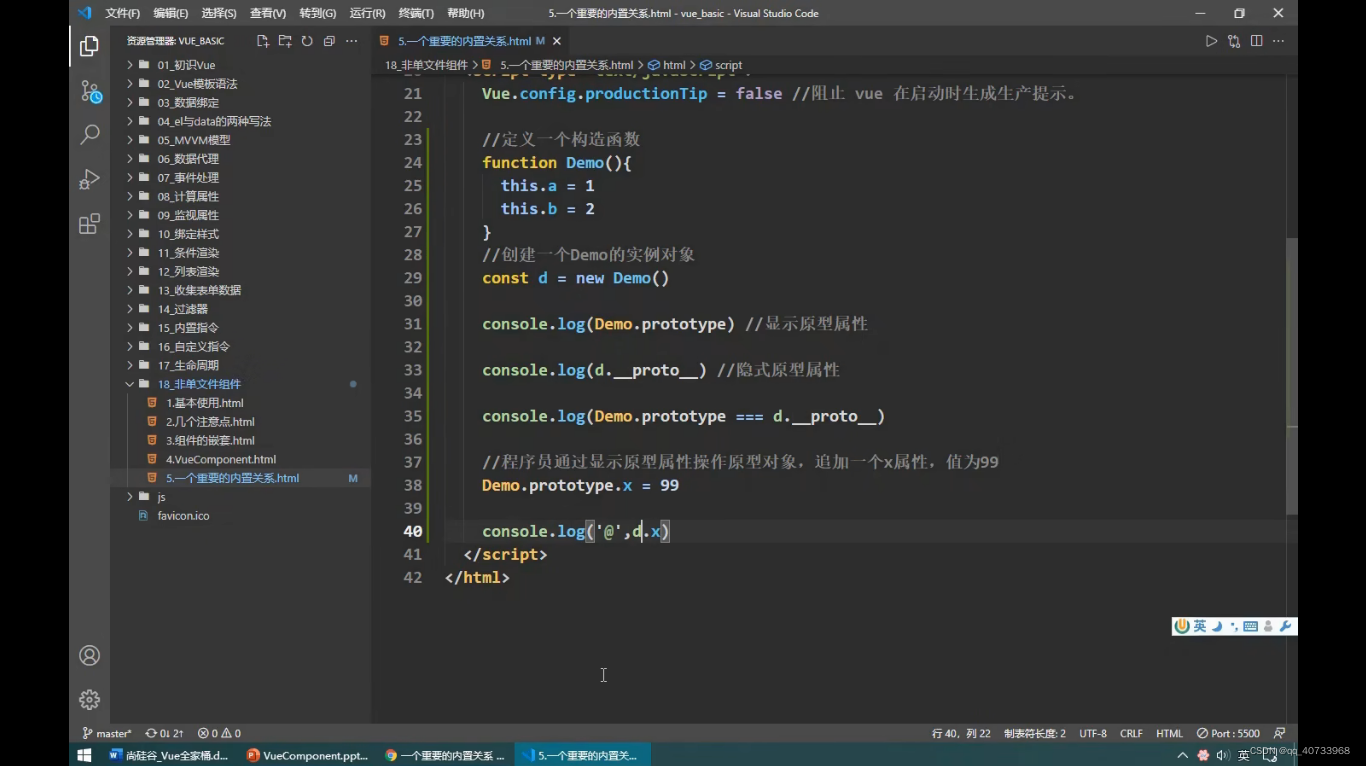Click the Live Server Port: 5500 item
The height and width of the screenshot is (766, 1366).
coord(1229,733)
